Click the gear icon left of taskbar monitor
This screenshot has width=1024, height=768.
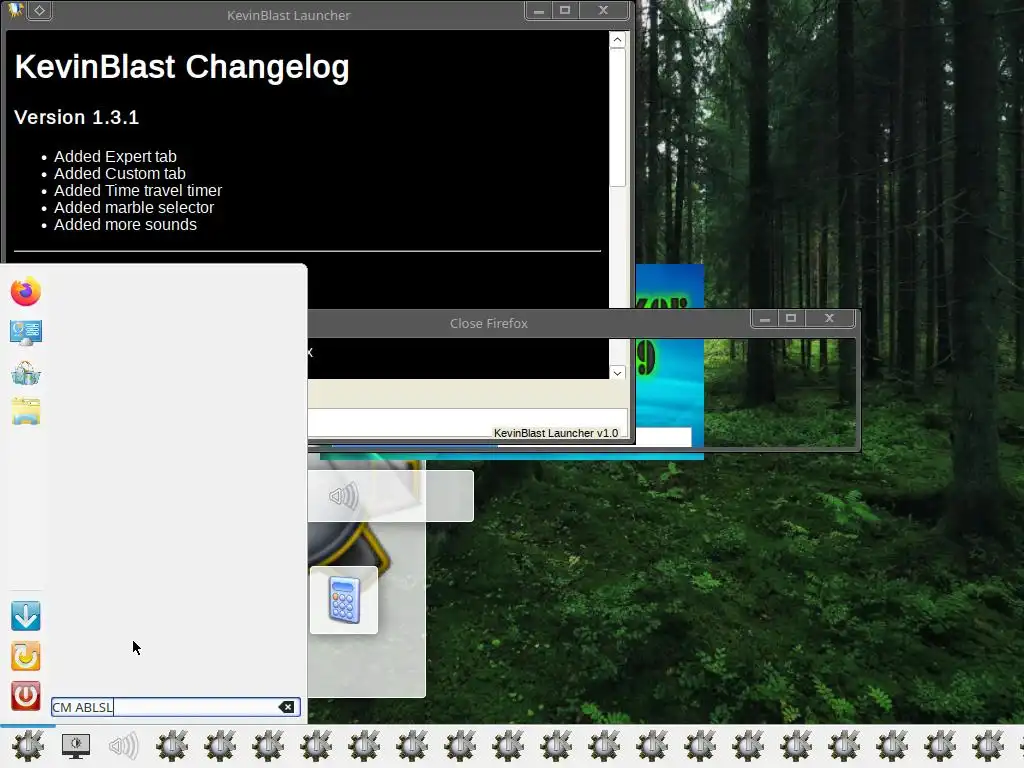(27, 746)
